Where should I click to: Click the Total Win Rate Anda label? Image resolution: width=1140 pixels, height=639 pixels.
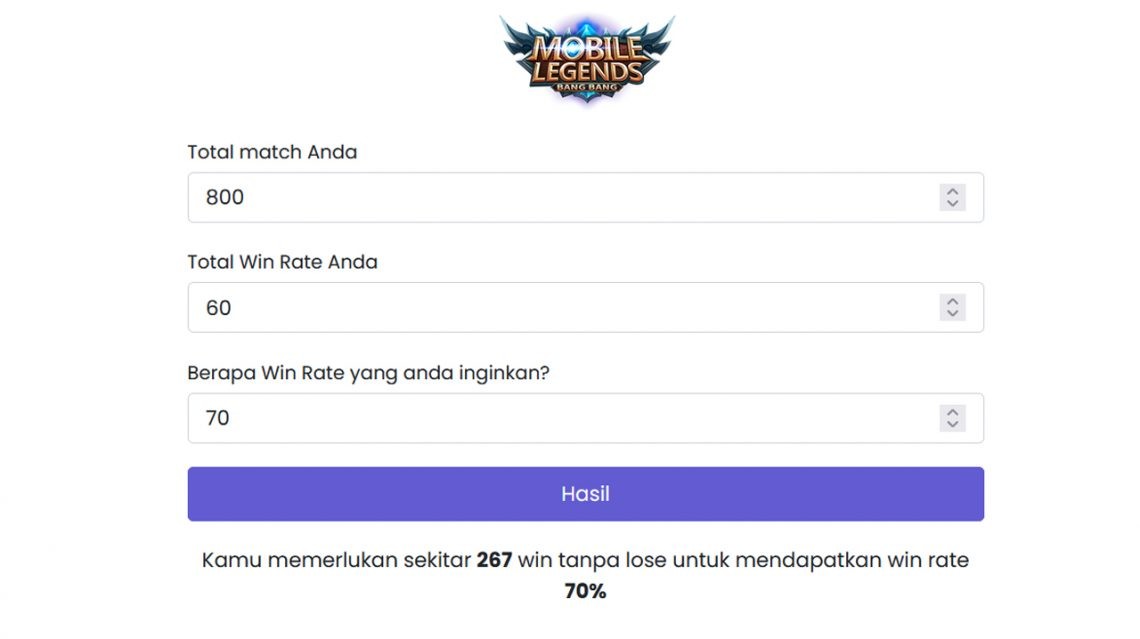tap(282, 261)
